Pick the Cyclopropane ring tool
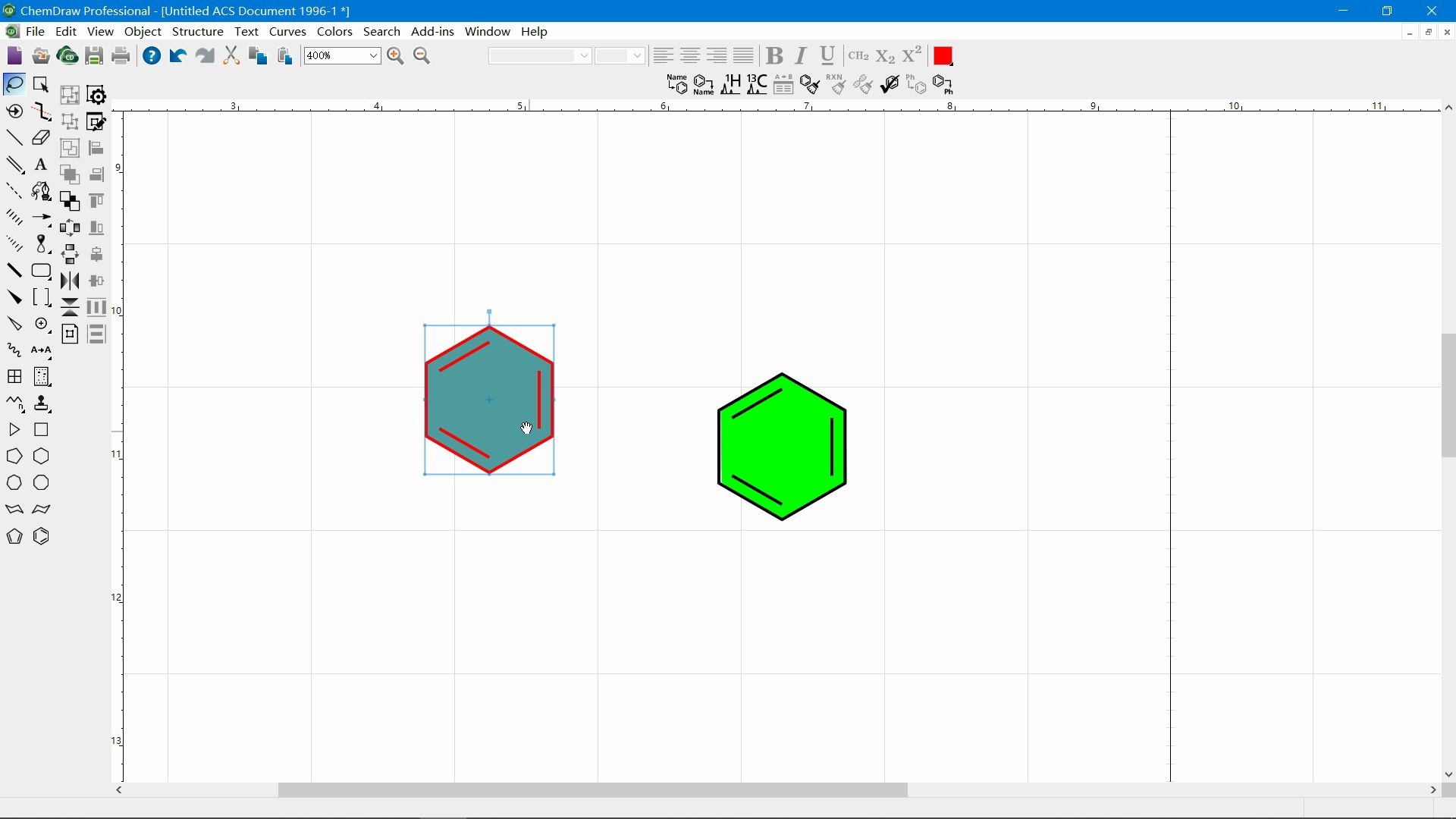Image resolution: width=1456 pixels, height=819 pixels. [14, 430]
